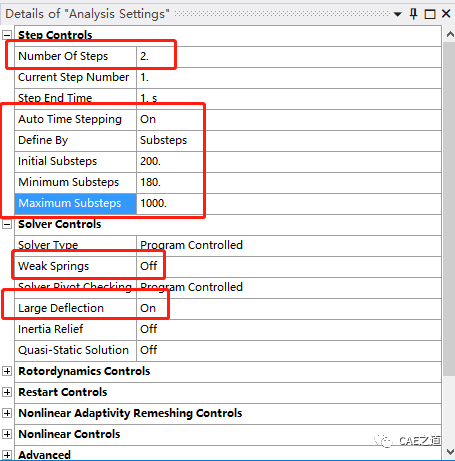Viewport: 455px width, 461px height.
Task: Open the Define By Substeps dropdown
Action: click(289, 141)
